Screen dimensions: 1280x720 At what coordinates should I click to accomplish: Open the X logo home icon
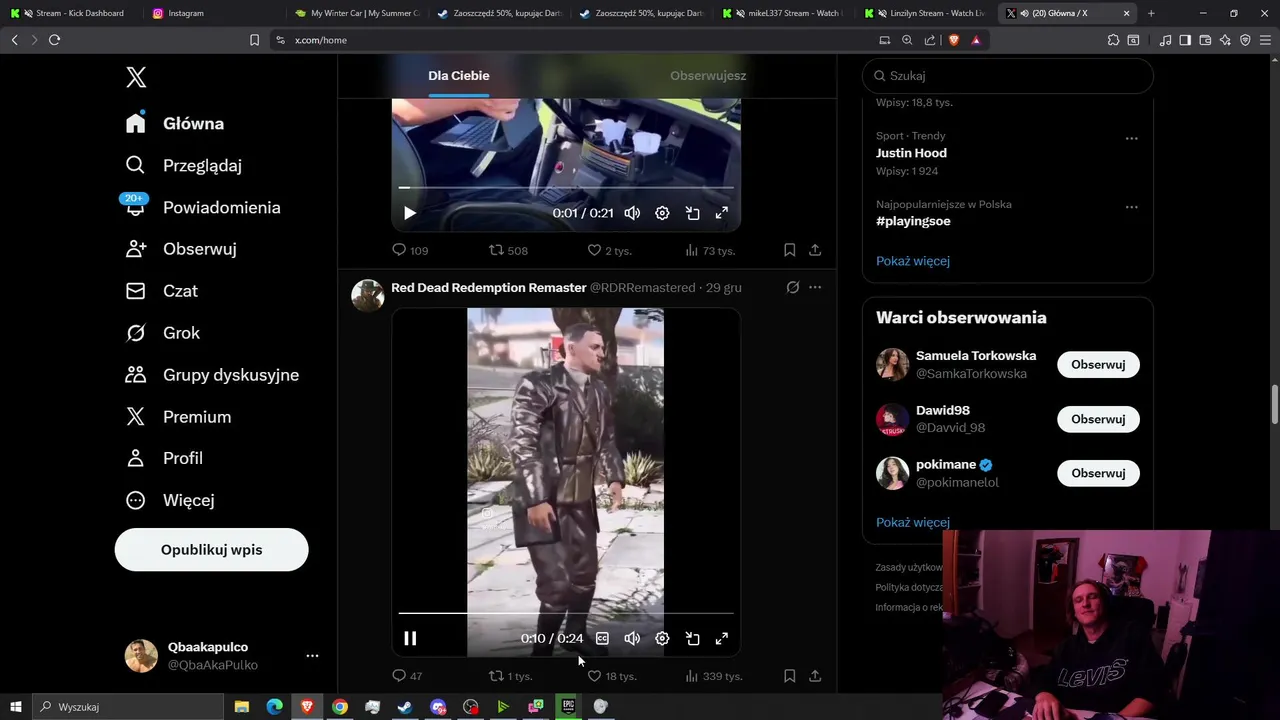(136, 77)
